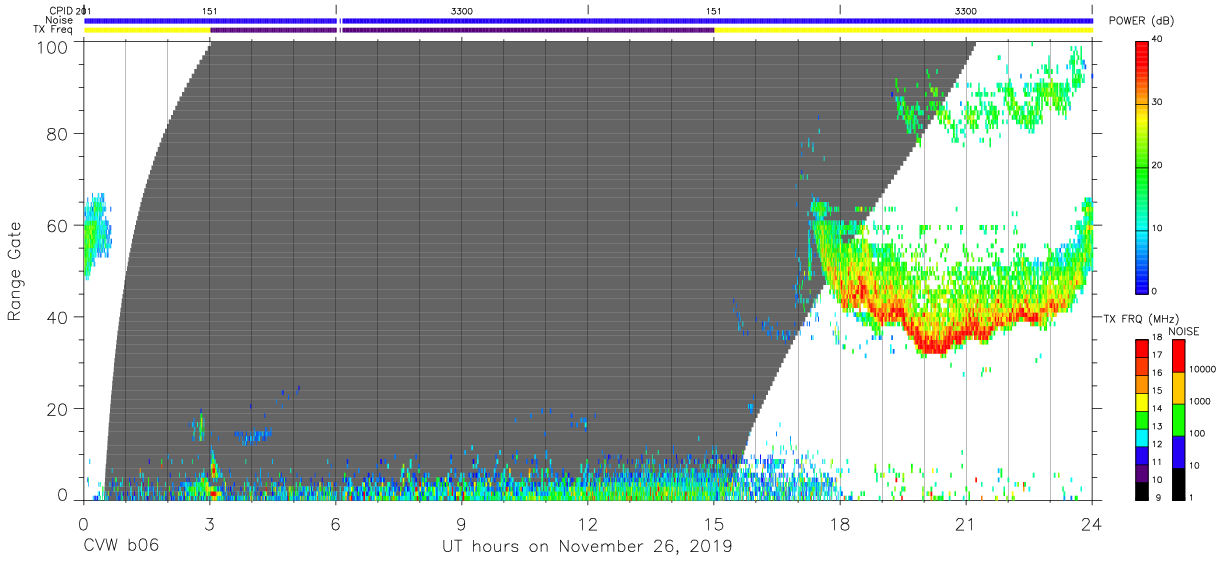Pick the green 13–14 MHz TX frequency swatch
This screenshot has width=1228, height=567.
pyautogui.click(x=1142, y=420)
